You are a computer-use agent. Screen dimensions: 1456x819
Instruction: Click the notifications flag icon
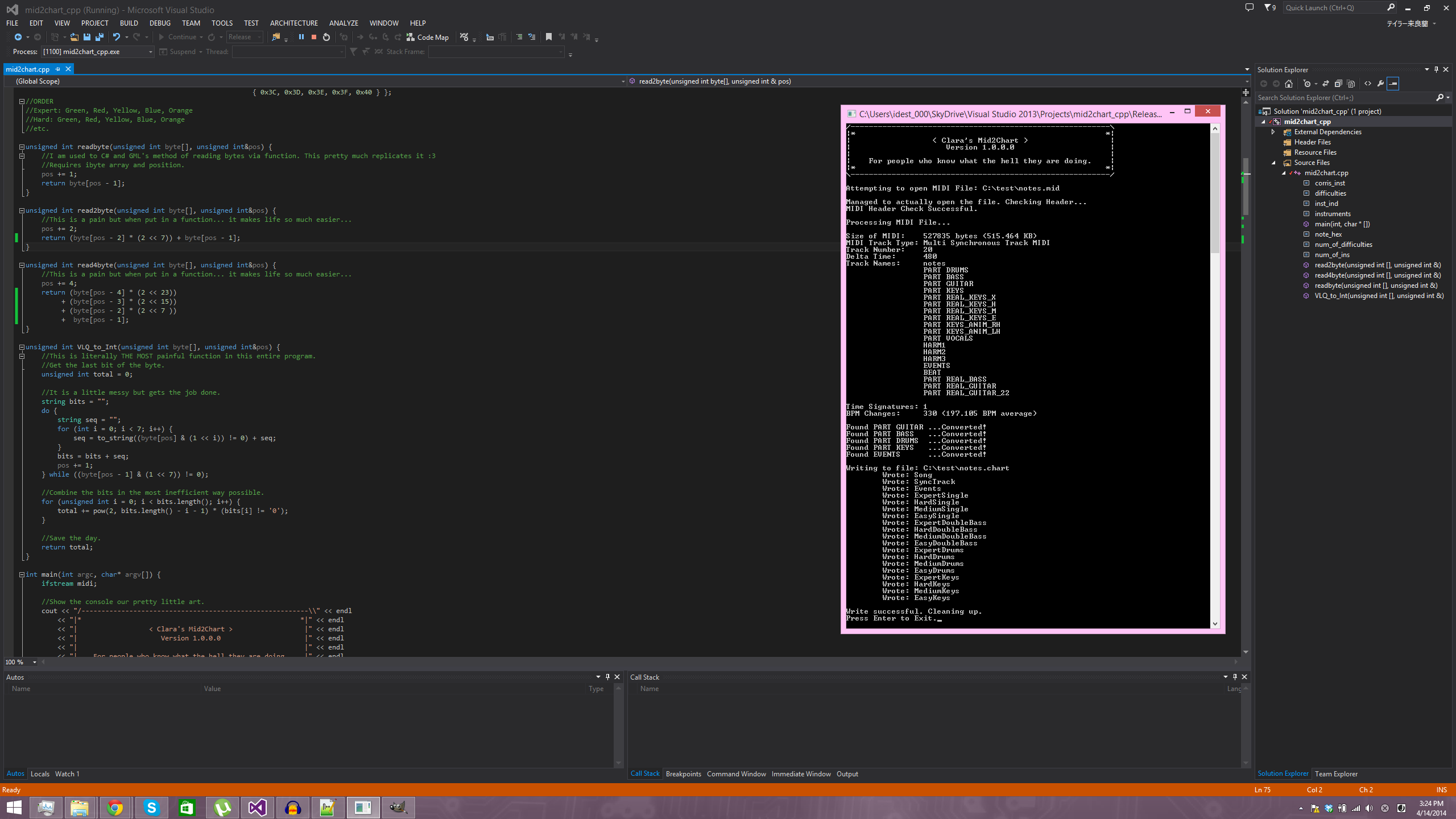point(1269,7)
